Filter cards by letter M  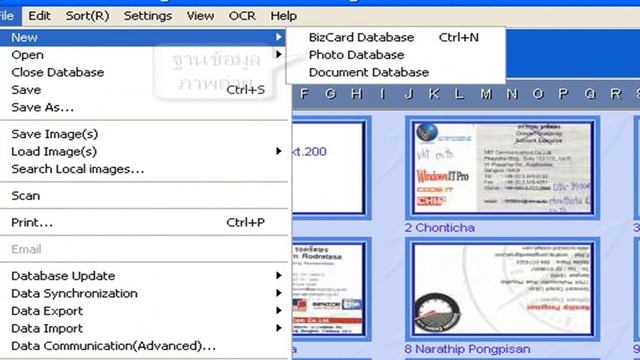(486, 94)
